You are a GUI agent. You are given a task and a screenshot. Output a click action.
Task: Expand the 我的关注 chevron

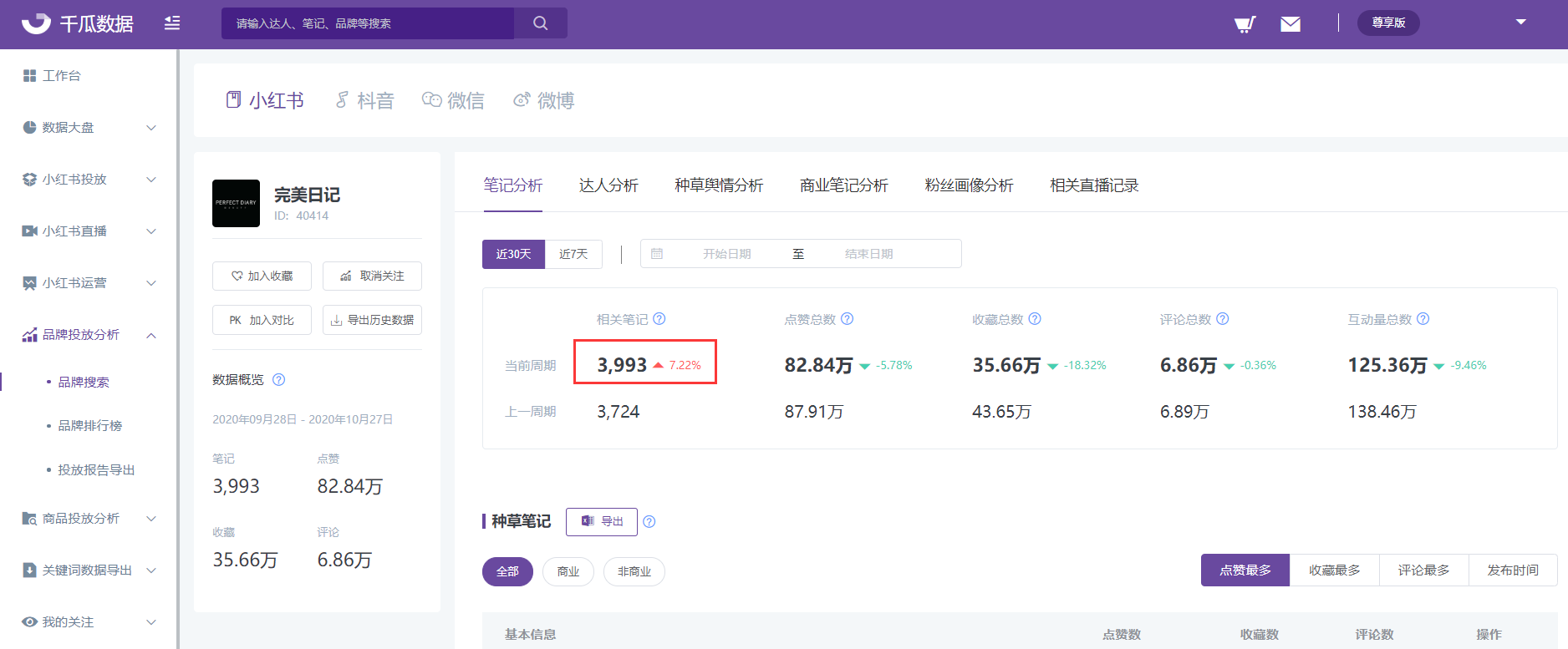click(x=151, y=622)
